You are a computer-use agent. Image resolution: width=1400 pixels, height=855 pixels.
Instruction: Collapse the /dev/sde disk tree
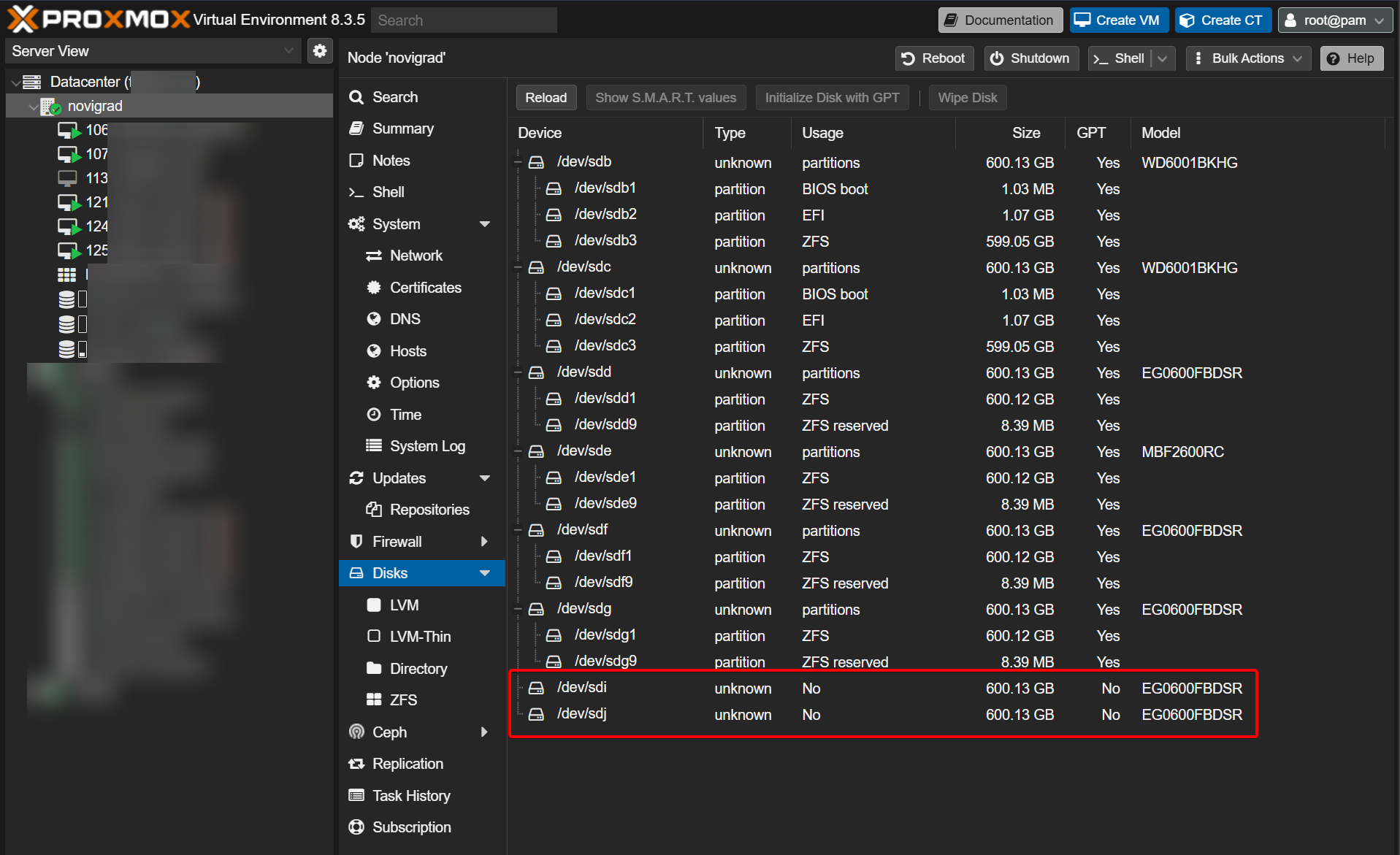[x=518, y=451]
